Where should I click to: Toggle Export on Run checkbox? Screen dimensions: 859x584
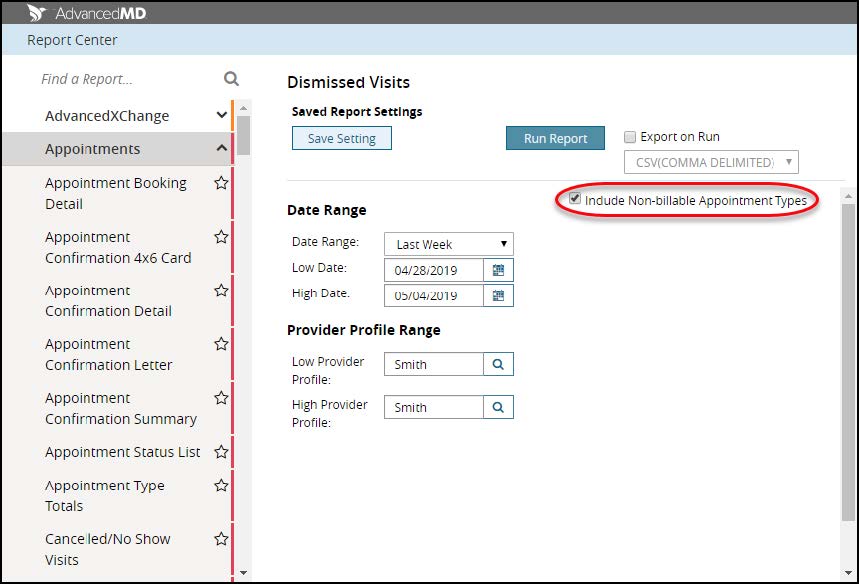[630, 137]
